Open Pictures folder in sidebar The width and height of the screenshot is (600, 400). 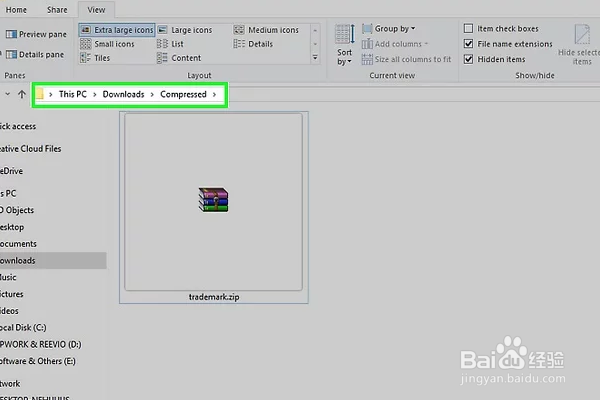[x=12, y=294]
